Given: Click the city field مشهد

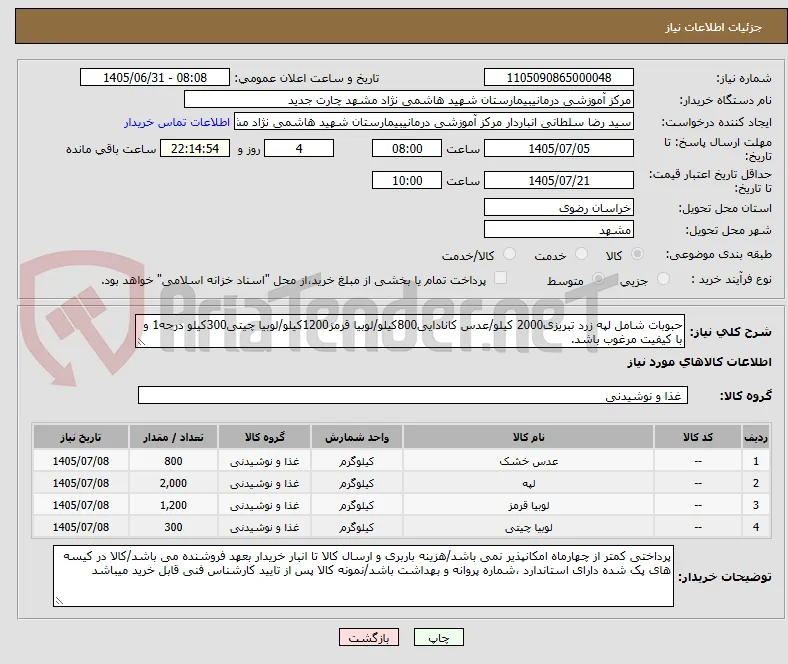Looking at the screenshot, I should tap(559, 229).
